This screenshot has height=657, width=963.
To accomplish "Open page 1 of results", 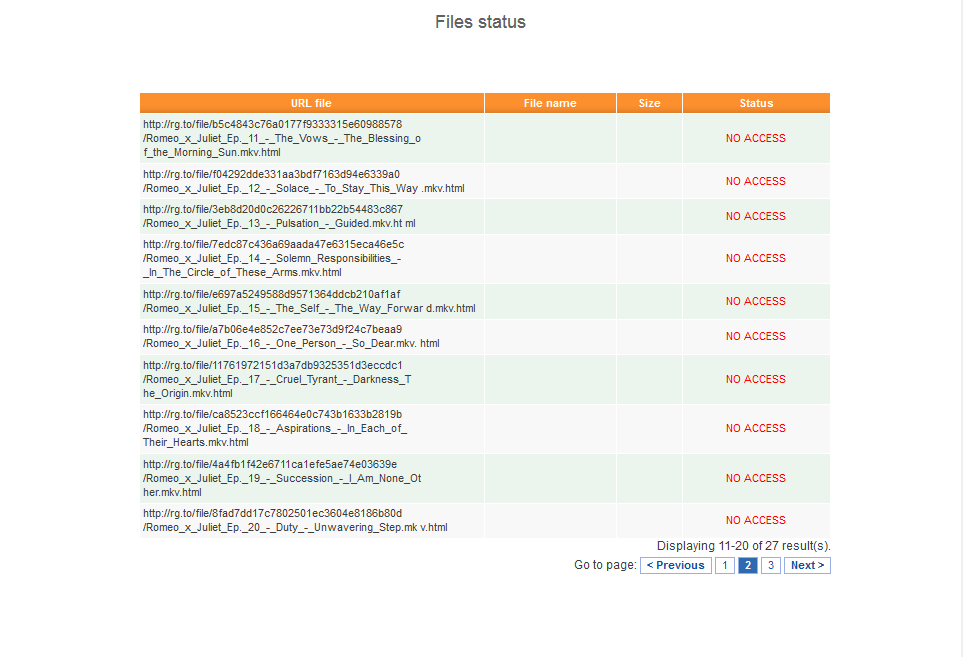I will point(725,565).
